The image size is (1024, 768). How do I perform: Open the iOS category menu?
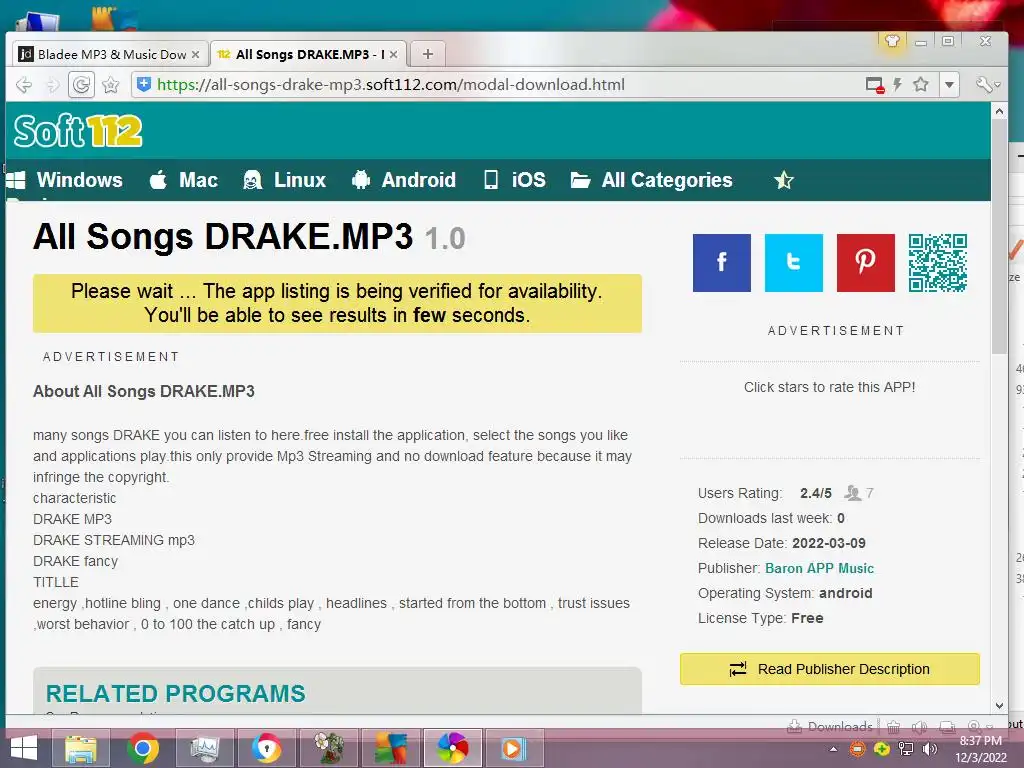click(x=515, y=180)
